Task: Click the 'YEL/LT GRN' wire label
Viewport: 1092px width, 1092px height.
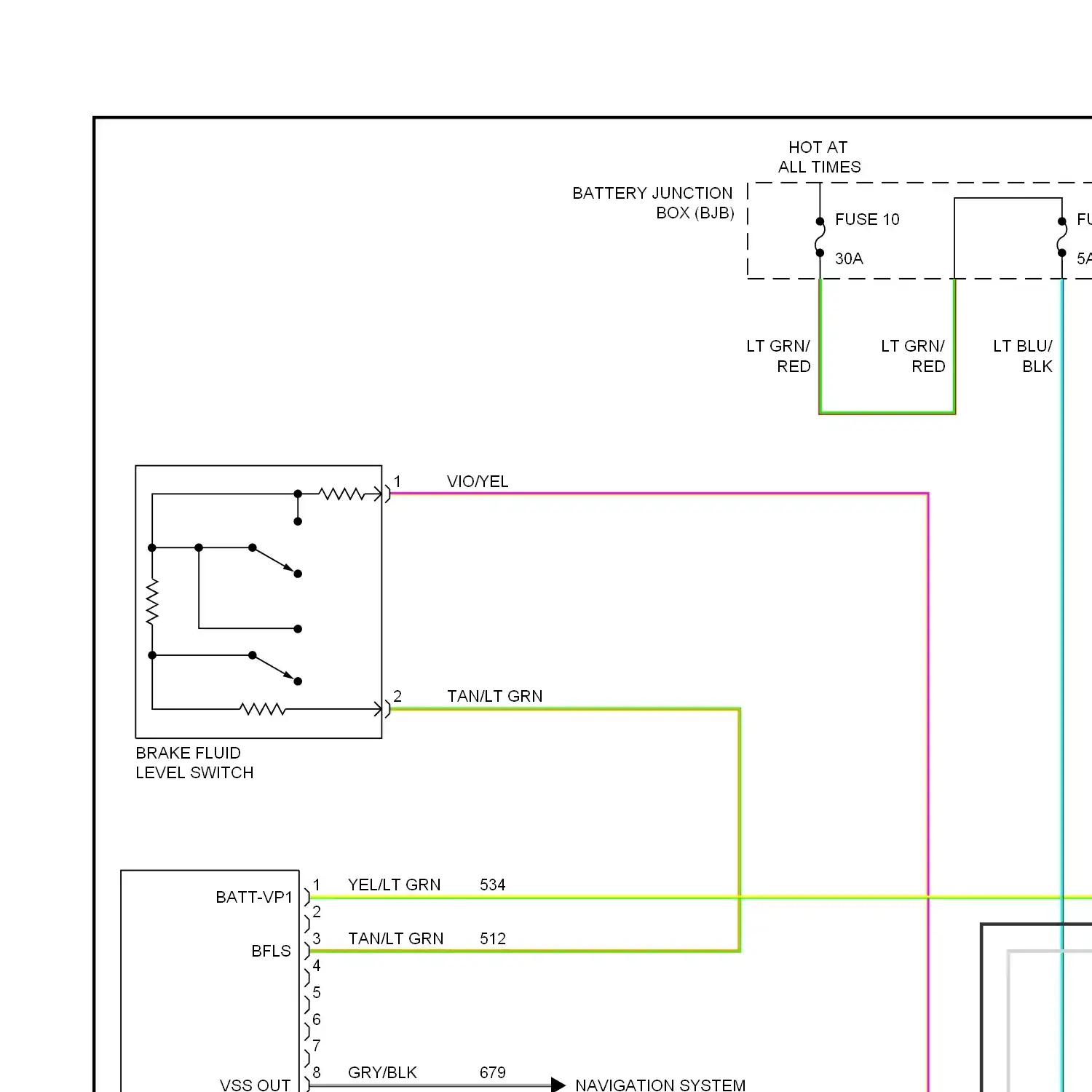Action: click(x=394, y=885)
